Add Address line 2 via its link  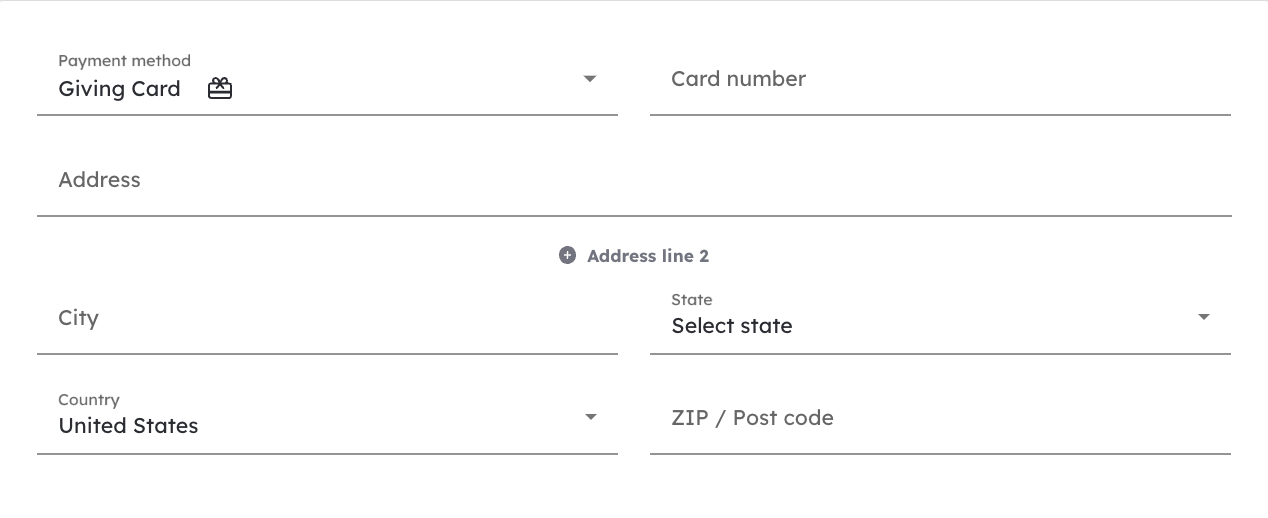pos(634,256)
